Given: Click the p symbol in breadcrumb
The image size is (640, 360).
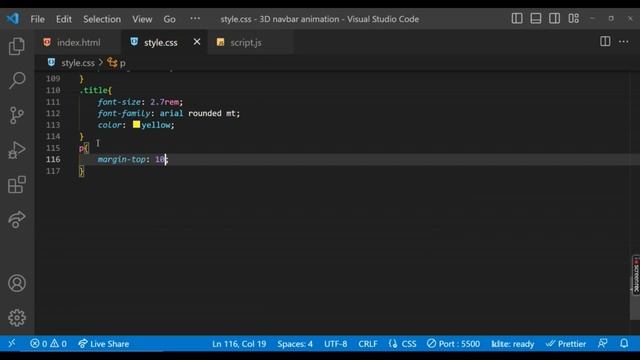Looking at the screenshot, I should click(x=122, y=63).
